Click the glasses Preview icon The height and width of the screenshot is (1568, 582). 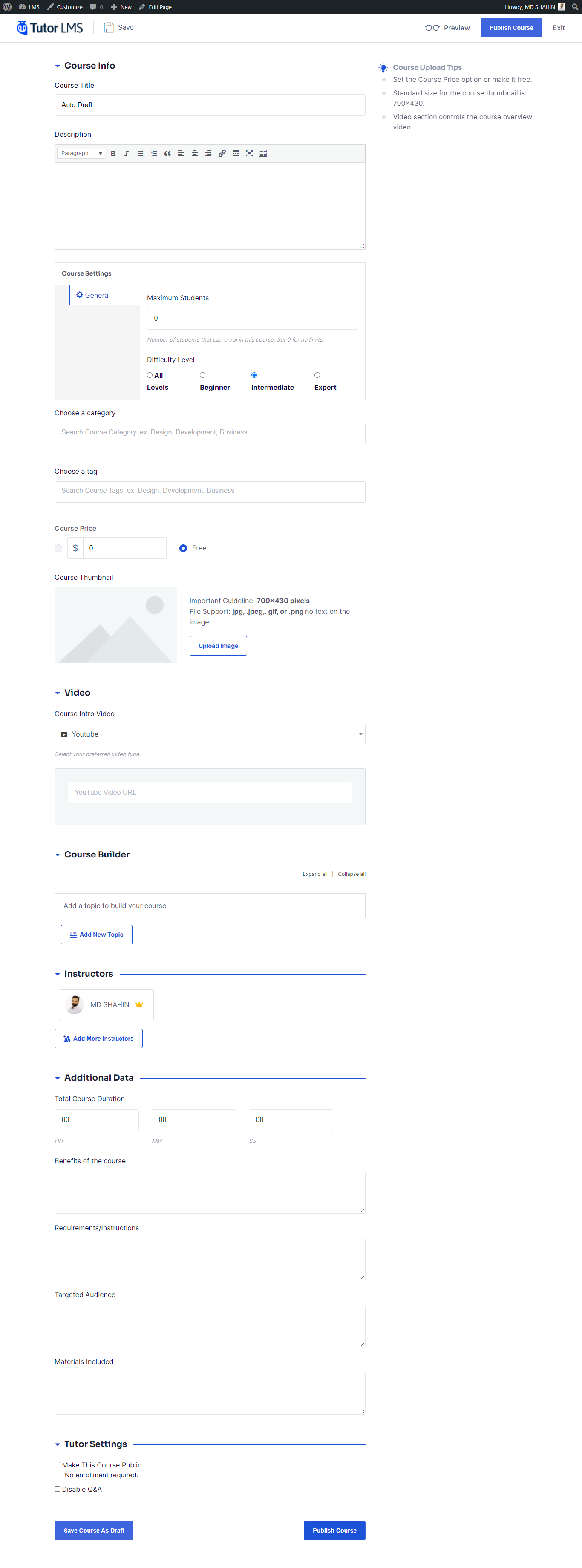click(432, 28)
